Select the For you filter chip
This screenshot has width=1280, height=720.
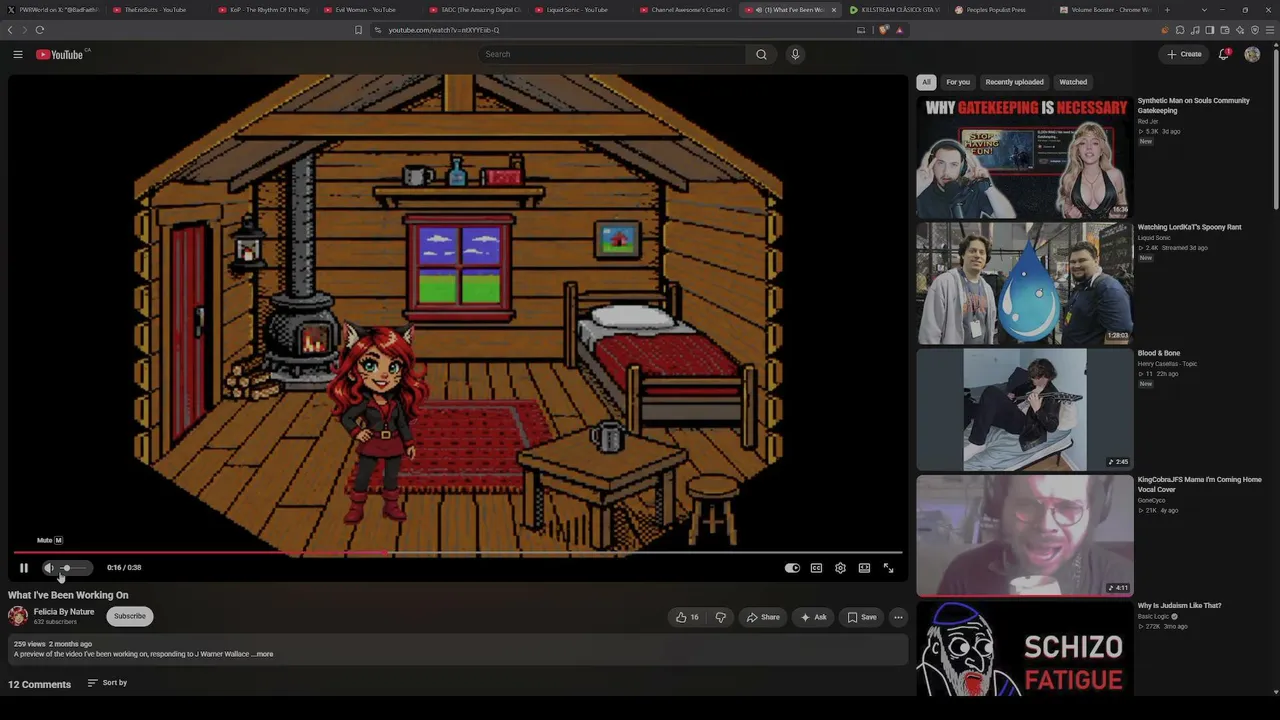[x=958, y=82]
